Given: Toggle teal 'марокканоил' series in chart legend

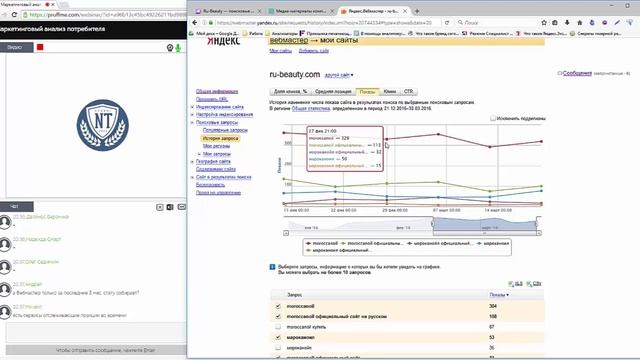Looking at the screenshot, I should [x=493, y=243].
